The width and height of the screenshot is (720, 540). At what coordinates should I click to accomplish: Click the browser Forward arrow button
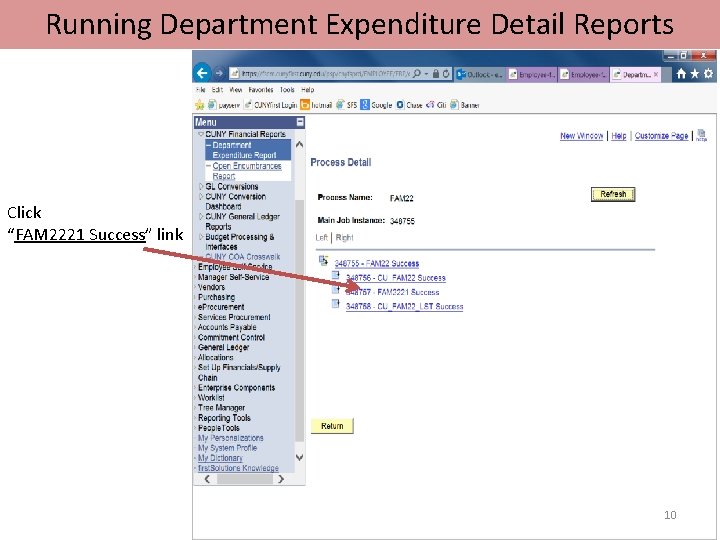point(219,73)
